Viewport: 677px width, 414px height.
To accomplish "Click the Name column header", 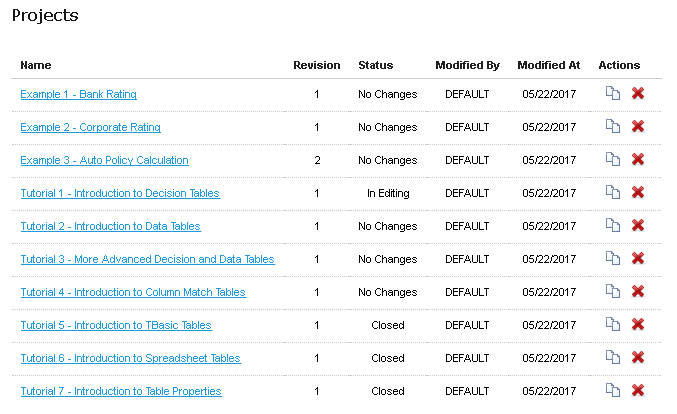I will click(35, 65).
